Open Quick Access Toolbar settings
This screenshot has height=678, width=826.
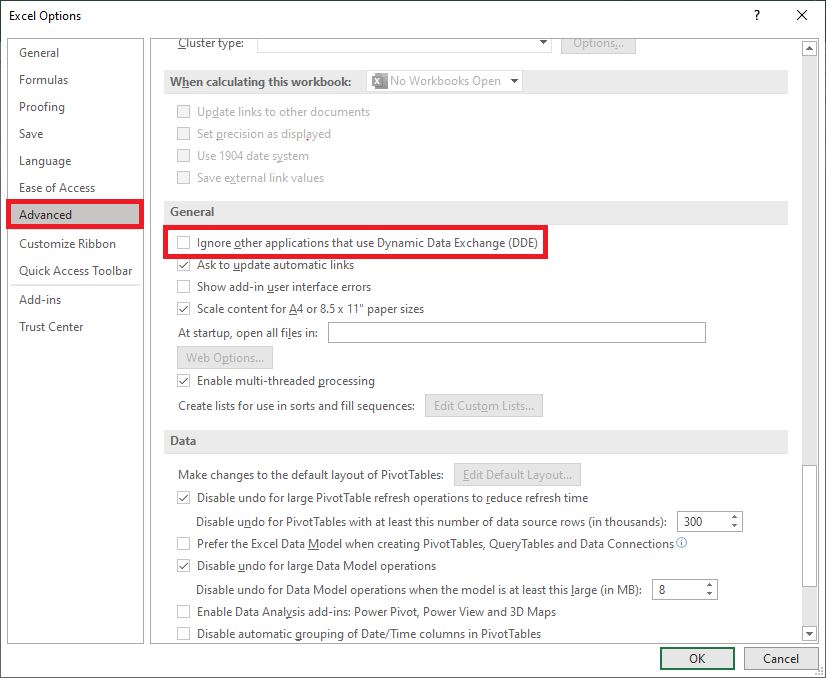coord(75,271)
